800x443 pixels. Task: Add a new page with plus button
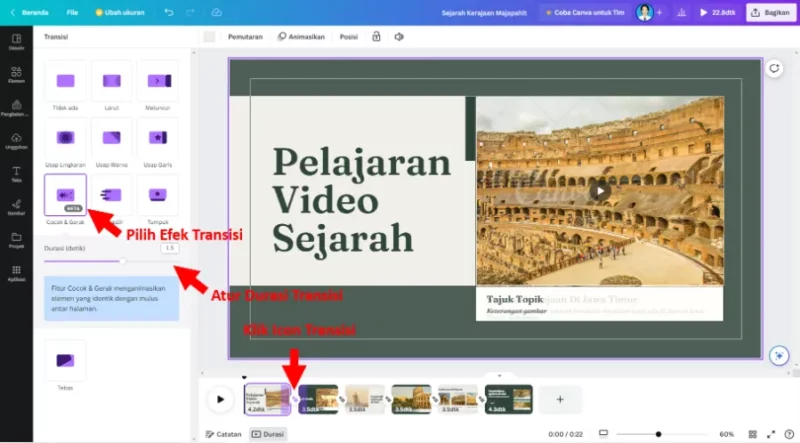click(560, 399)
